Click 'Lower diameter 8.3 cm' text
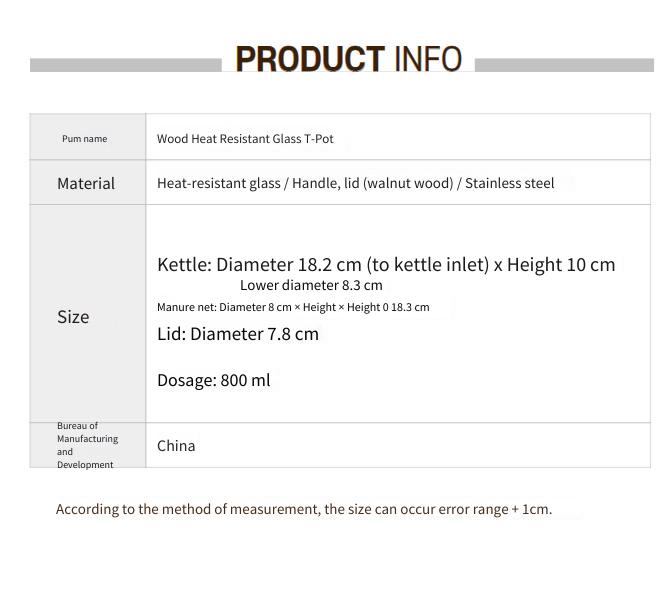The height and width of the screenshot is (592, 672). click(311, 285)
